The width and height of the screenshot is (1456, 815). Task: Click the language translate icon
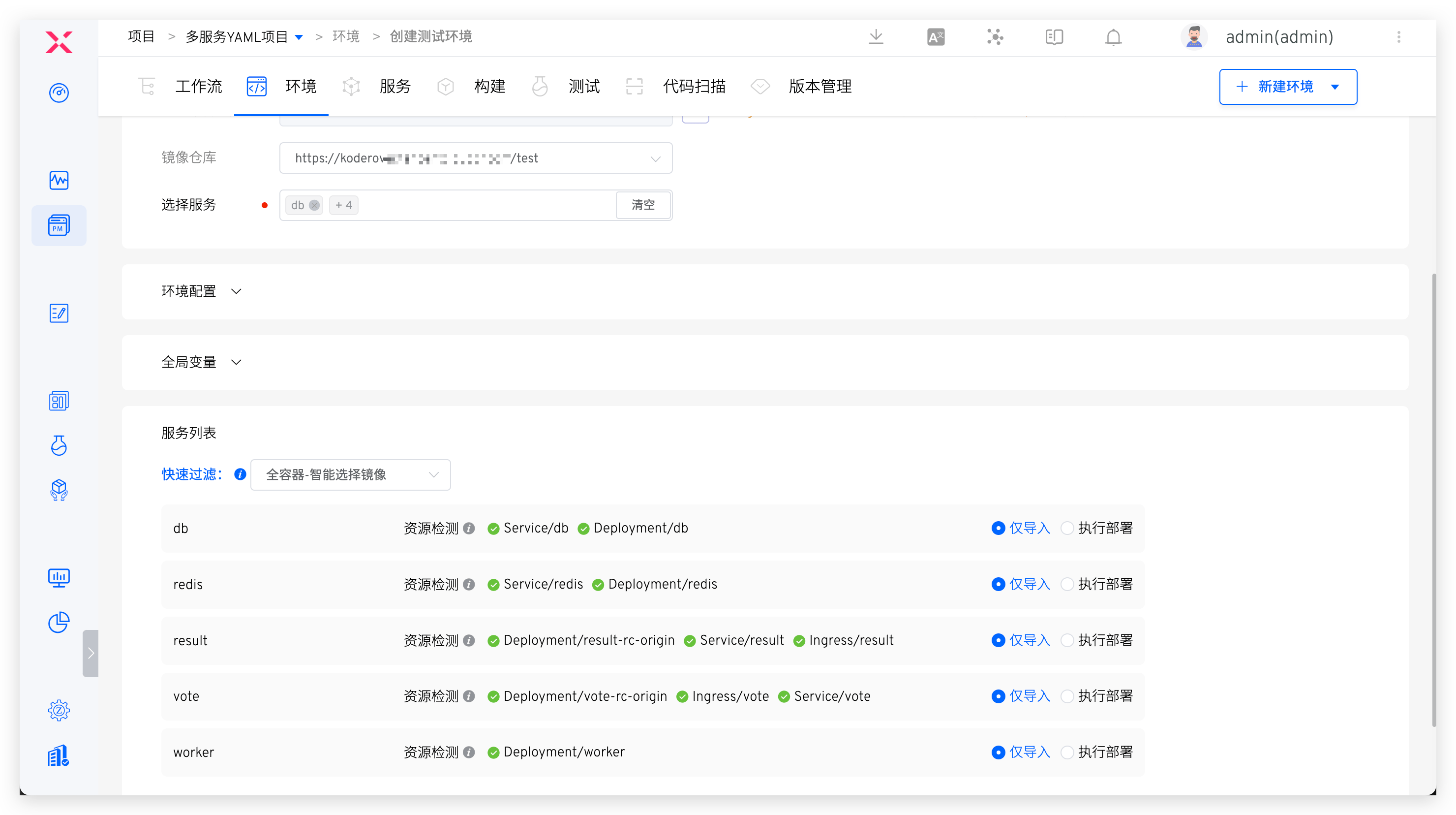tap(936, 37)
